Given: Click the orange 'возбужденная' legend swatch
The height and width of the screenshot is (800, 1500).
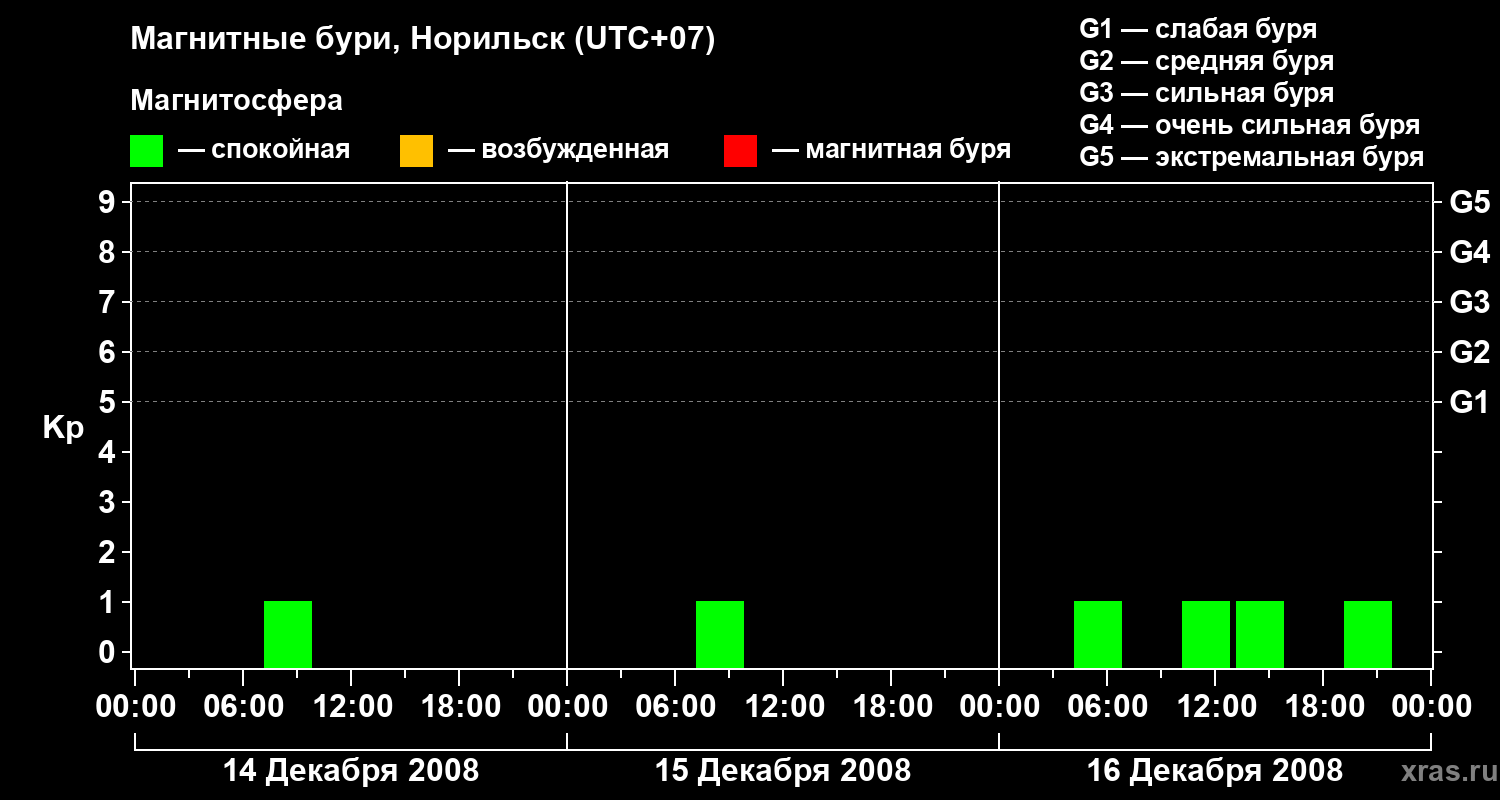Looking at the screenshot, I should 416,151.
